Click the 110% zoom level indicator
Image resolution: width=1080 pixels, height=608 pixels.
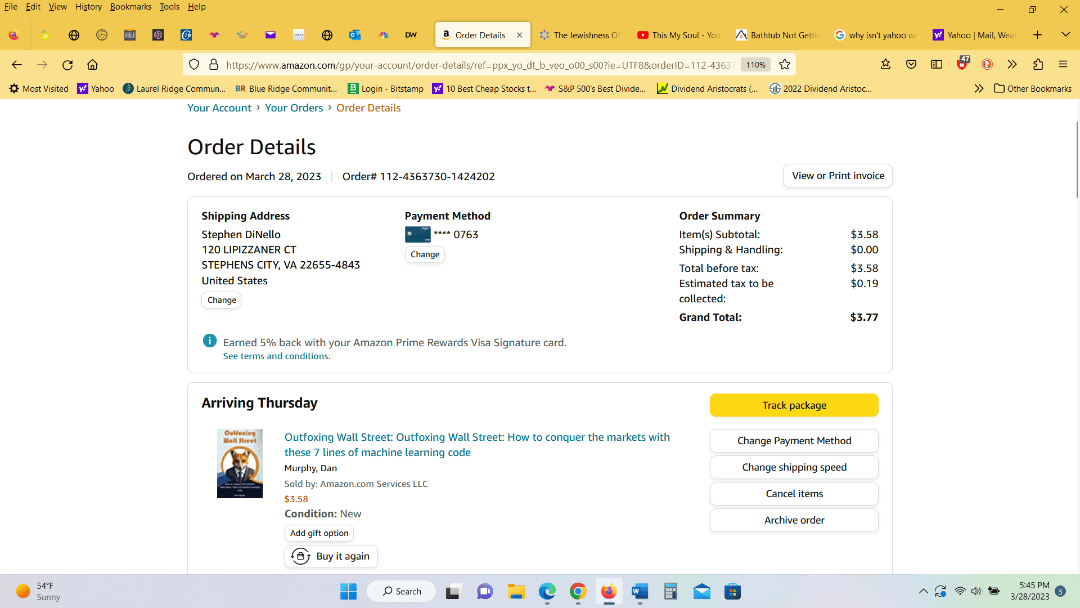point(756,65)
